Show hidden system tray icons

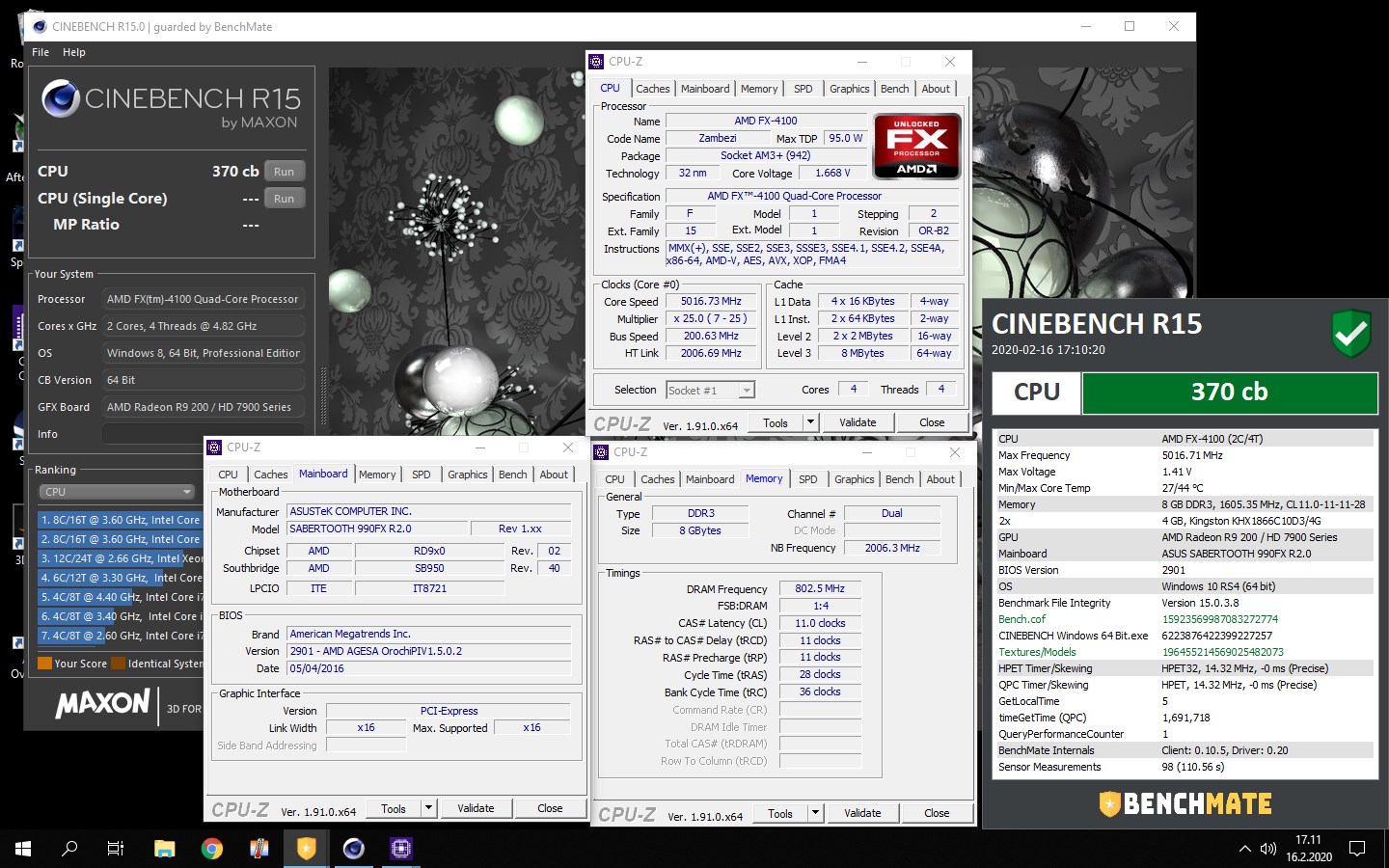(1244, 849)
